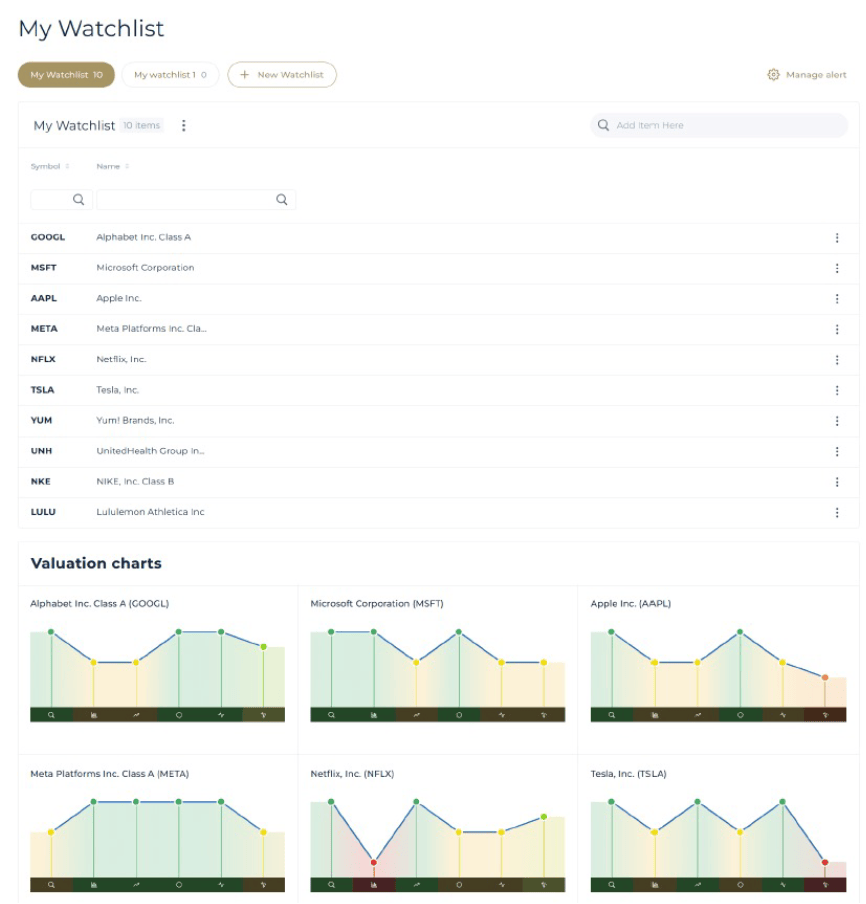Click the circle icon under the MSFT chart

tap(459, 715)
